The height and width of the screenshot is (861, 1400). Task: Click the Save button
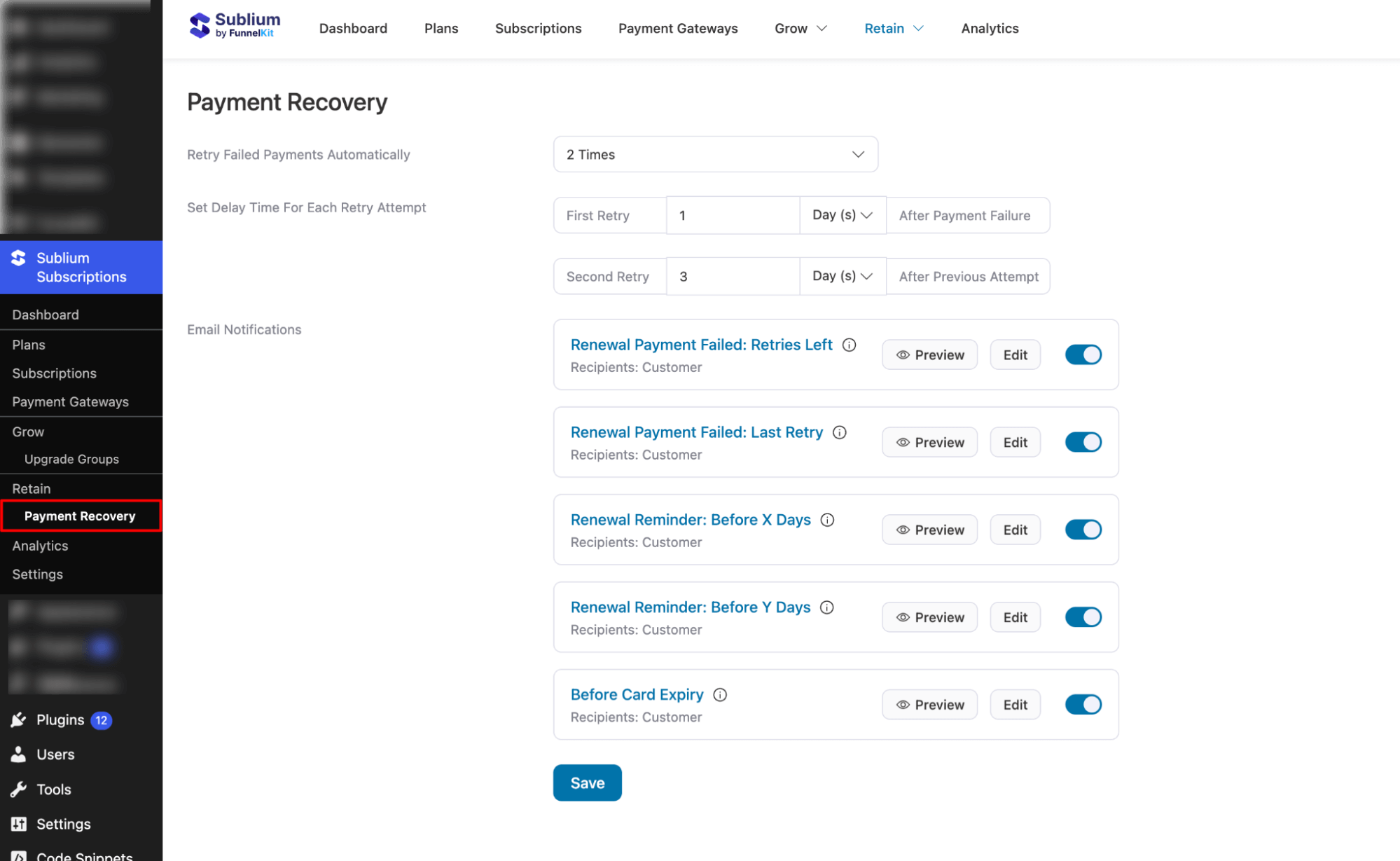pos(587,783)
